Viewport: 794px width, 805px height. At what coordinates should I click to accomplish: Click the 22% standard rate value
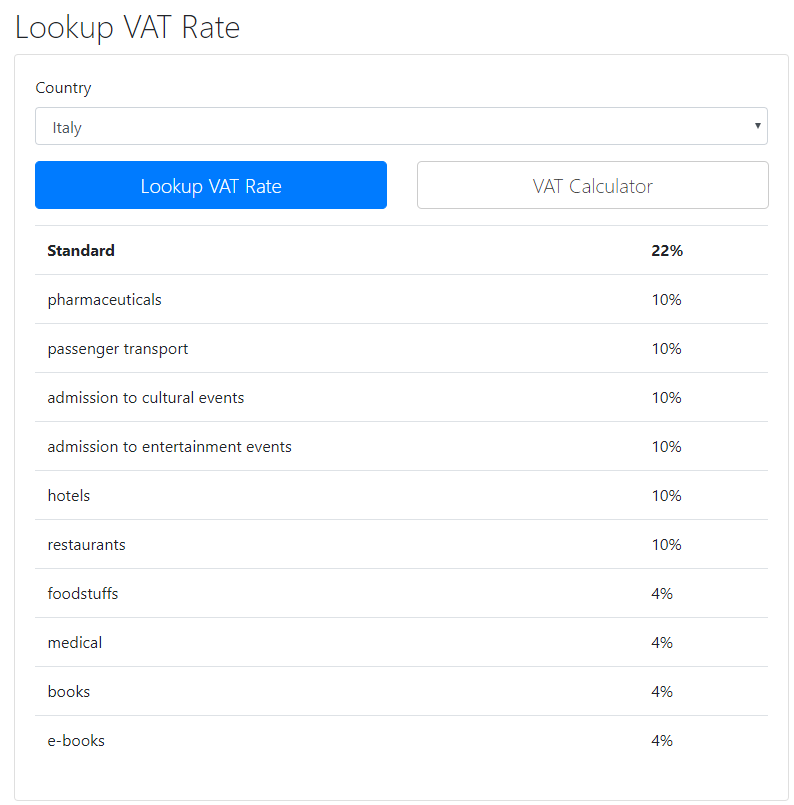pyautogui.click(x=667, y=251)
